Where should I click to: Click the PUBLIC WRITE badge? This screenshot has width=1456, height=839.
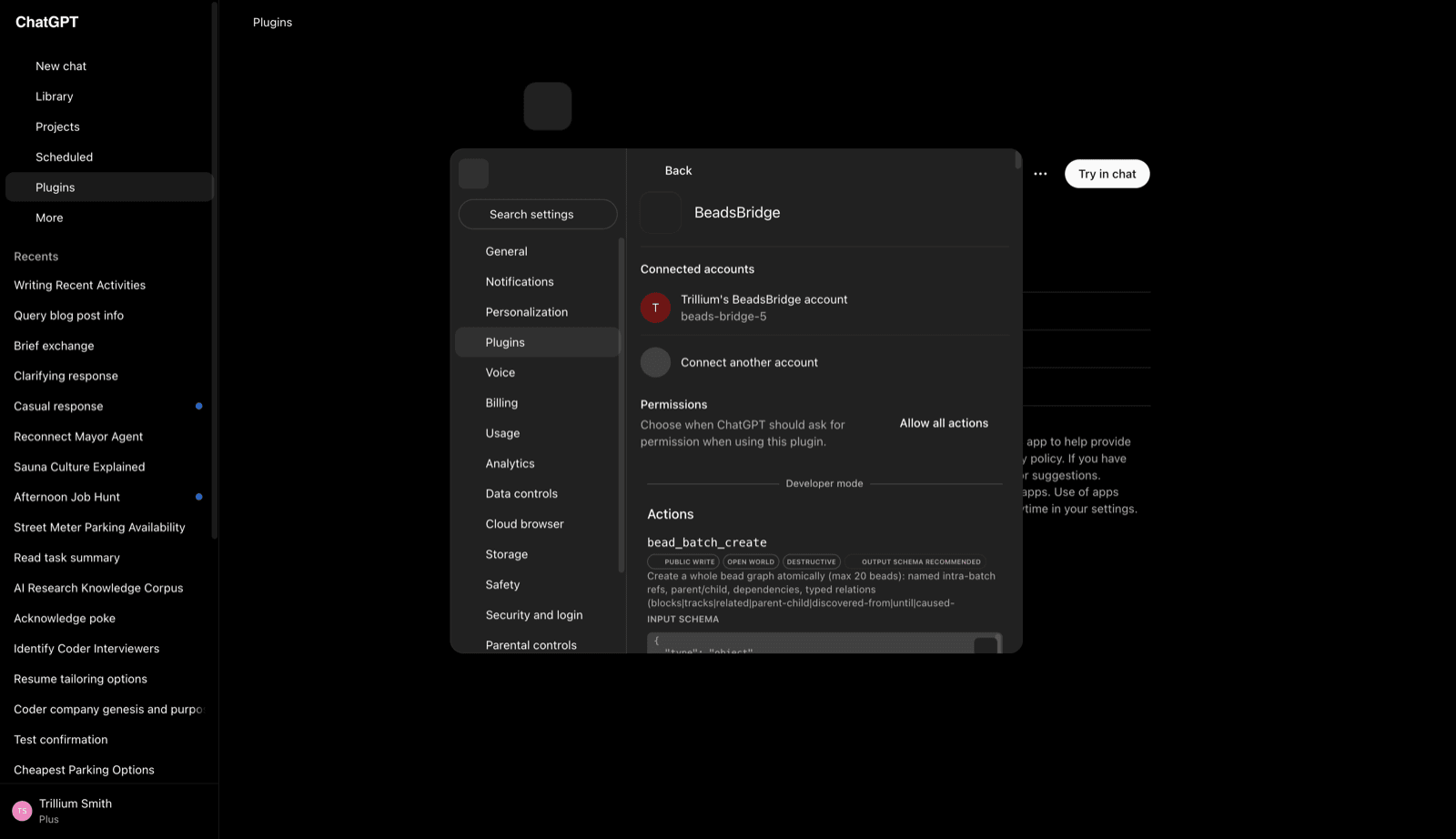tap(683, 561)
